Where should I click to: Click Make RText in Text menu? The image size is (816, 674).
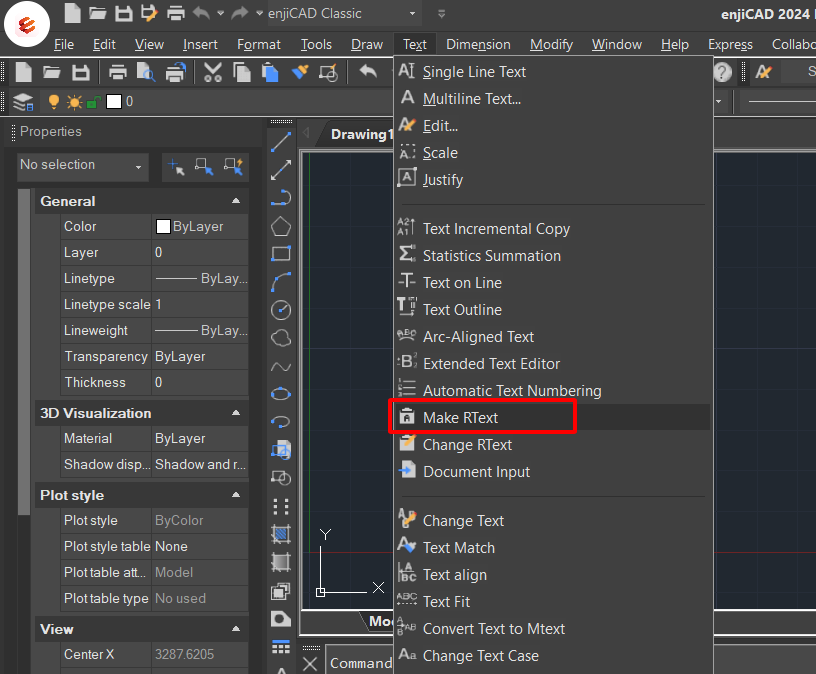(552, 417)
